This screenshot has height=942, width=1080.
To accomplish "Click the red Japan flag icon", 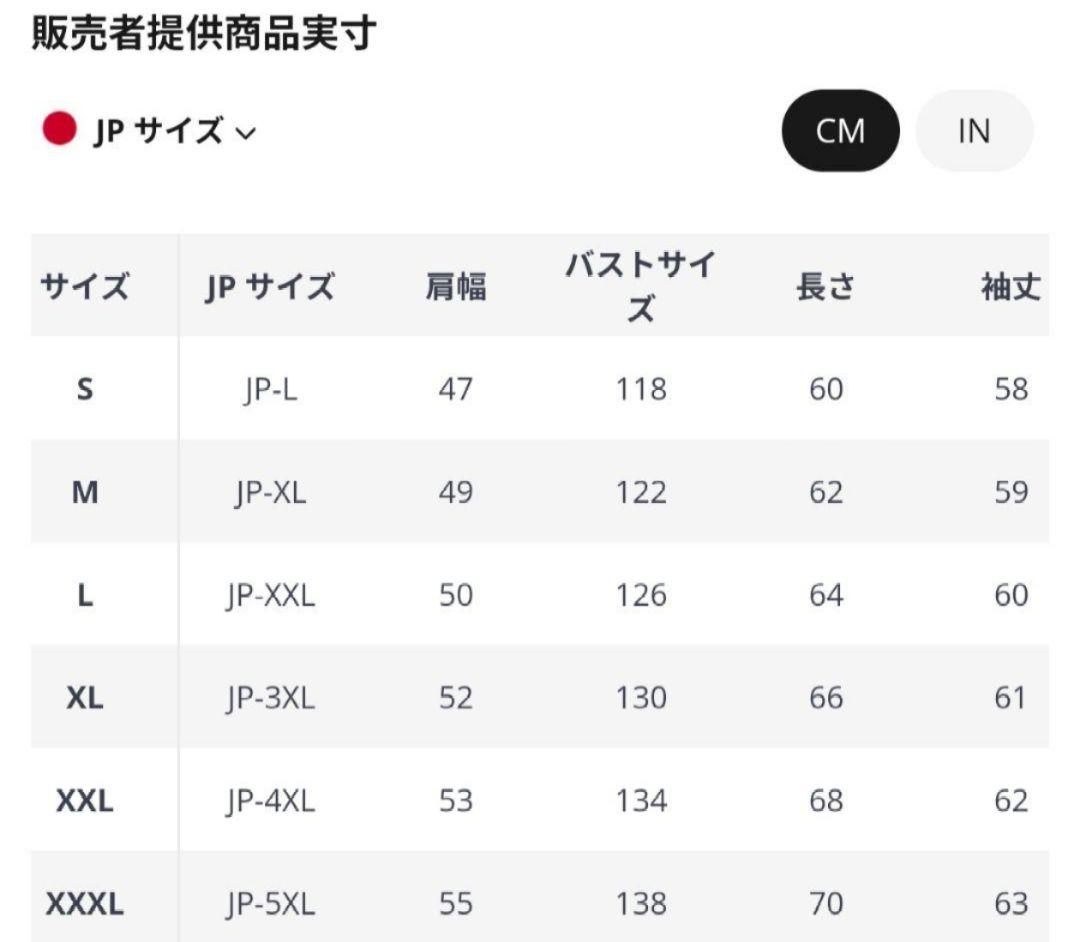I will point(59,130).
